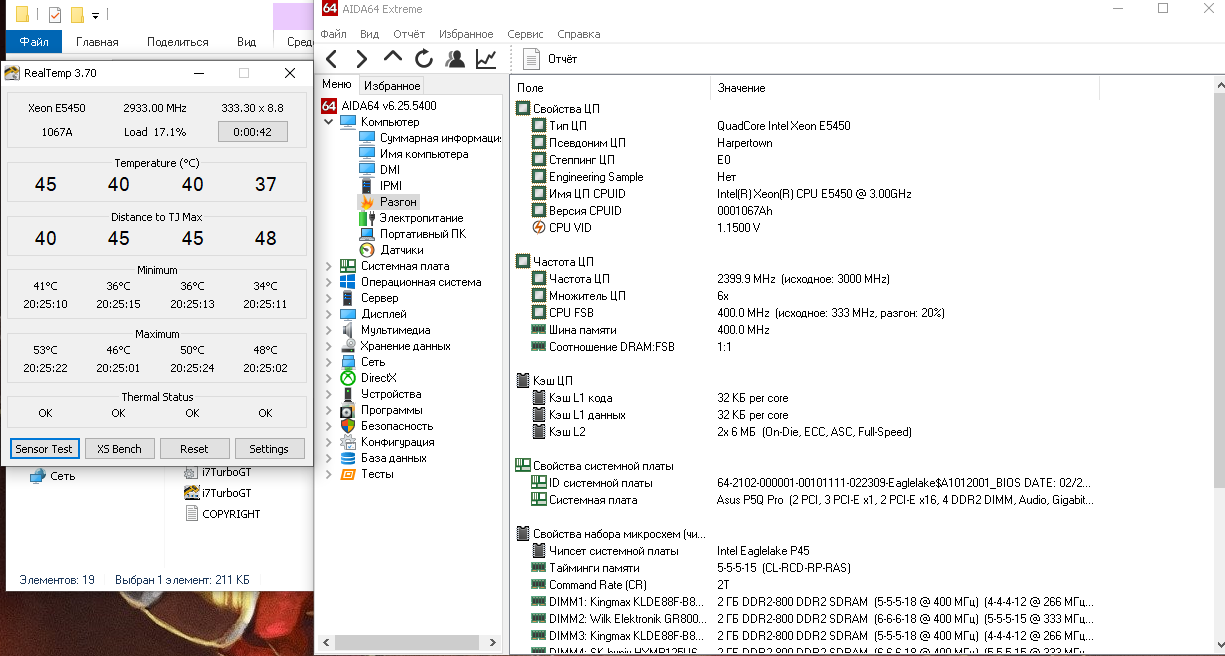Open the Отчёт menu in menu bar
The width and height of the screenshot is (1225, 656).
tap(409, 34)
